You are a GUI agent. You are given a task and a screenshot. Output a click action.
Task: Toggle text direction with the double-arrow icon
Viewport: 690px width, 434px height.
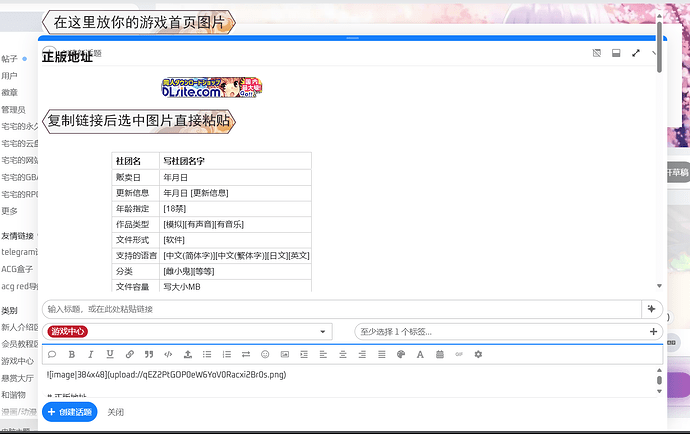coord(246,354)
